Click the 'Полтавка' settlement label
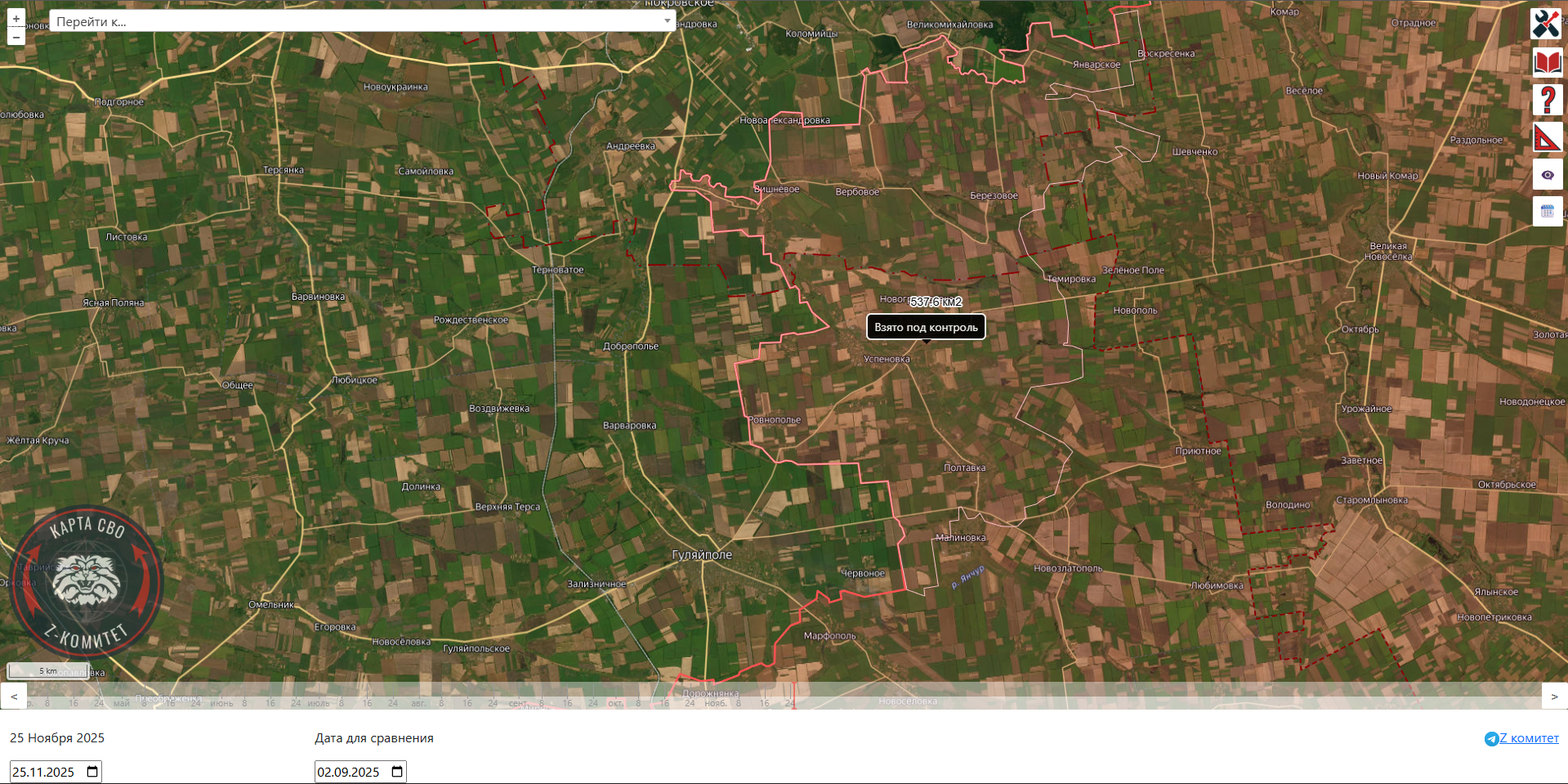The image size is (1568, 784). coord(965,468)
